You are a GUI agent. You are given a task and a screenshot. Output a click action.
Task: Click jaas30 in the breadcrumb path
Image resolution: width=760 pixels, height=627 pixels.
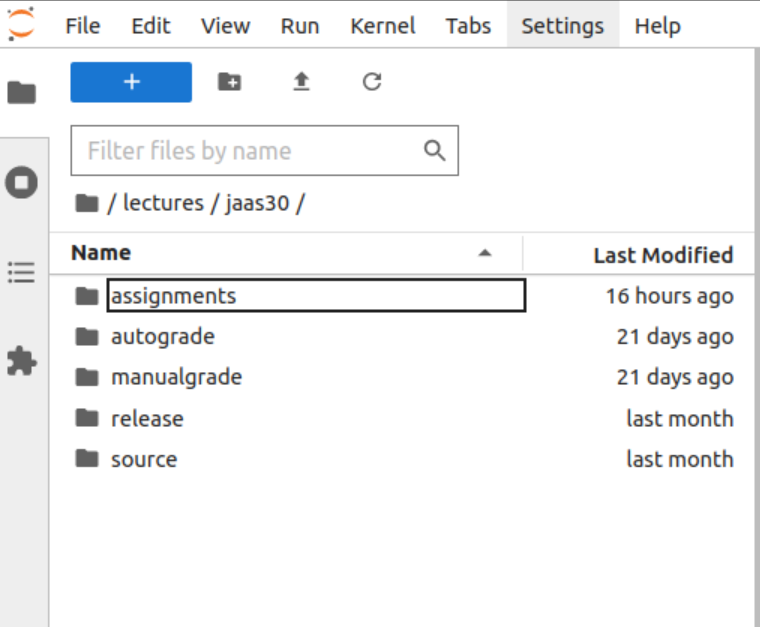(x=257, y=203)
